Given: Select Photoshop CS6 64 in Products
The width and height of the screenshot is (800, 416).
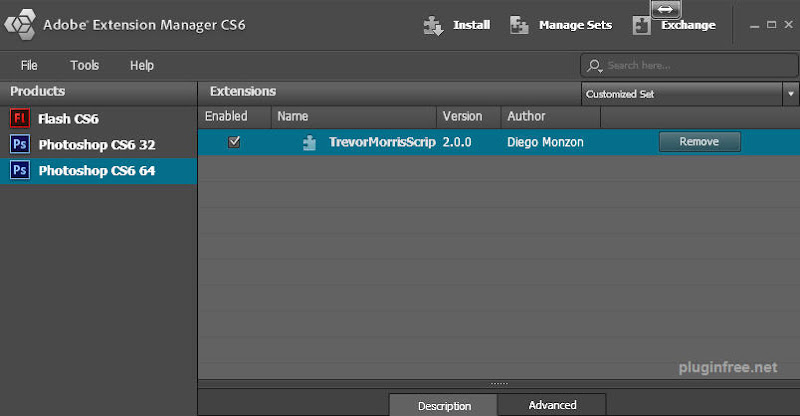Looking at the screenshot, I should click(x=98, y=170).
